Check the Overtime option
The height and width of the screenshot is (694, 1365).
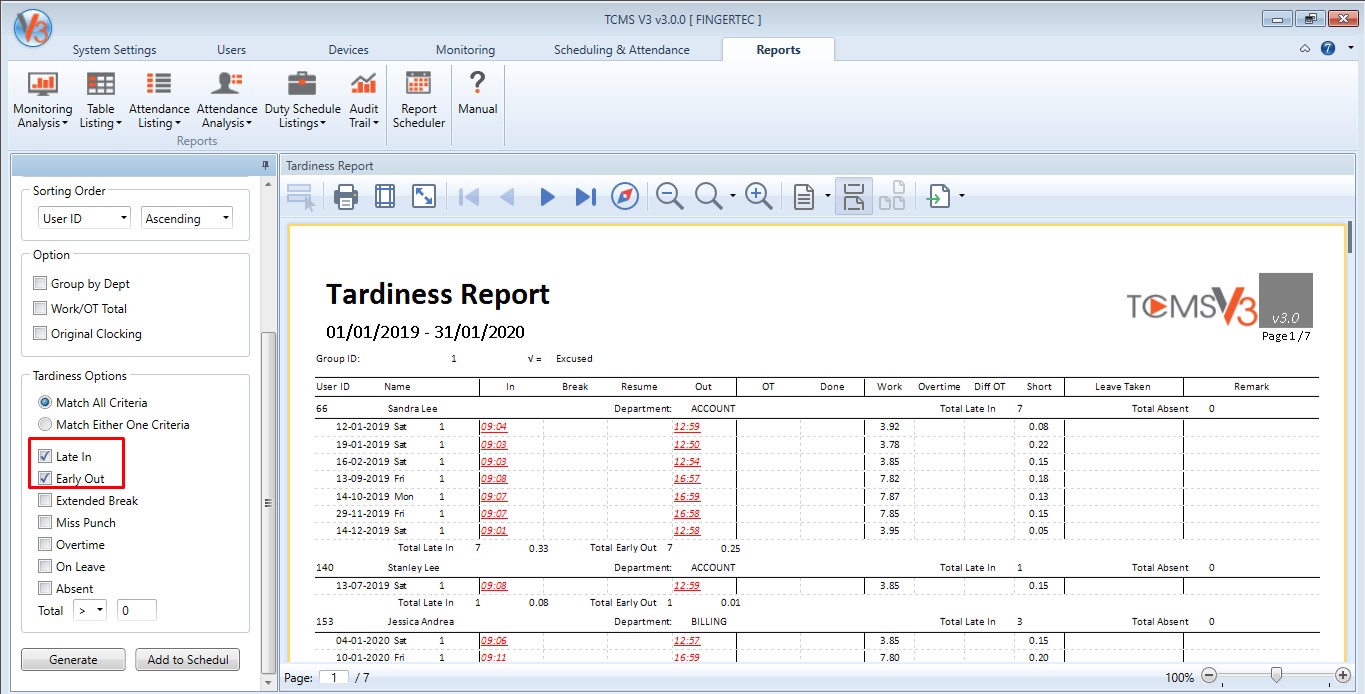click(x=44, y=545)
